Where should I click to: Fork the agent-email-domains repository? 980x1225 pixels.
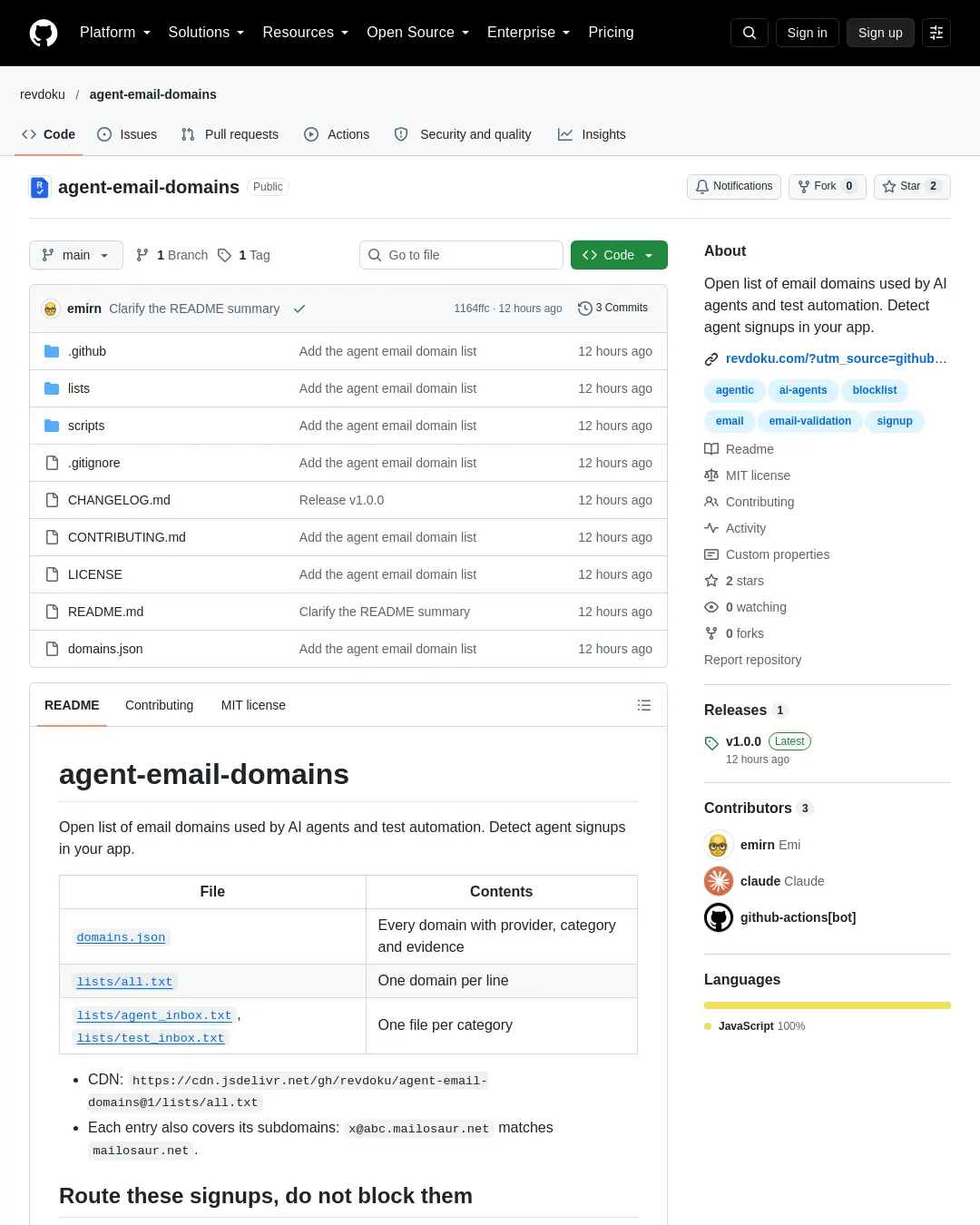[x=827, y=186]
